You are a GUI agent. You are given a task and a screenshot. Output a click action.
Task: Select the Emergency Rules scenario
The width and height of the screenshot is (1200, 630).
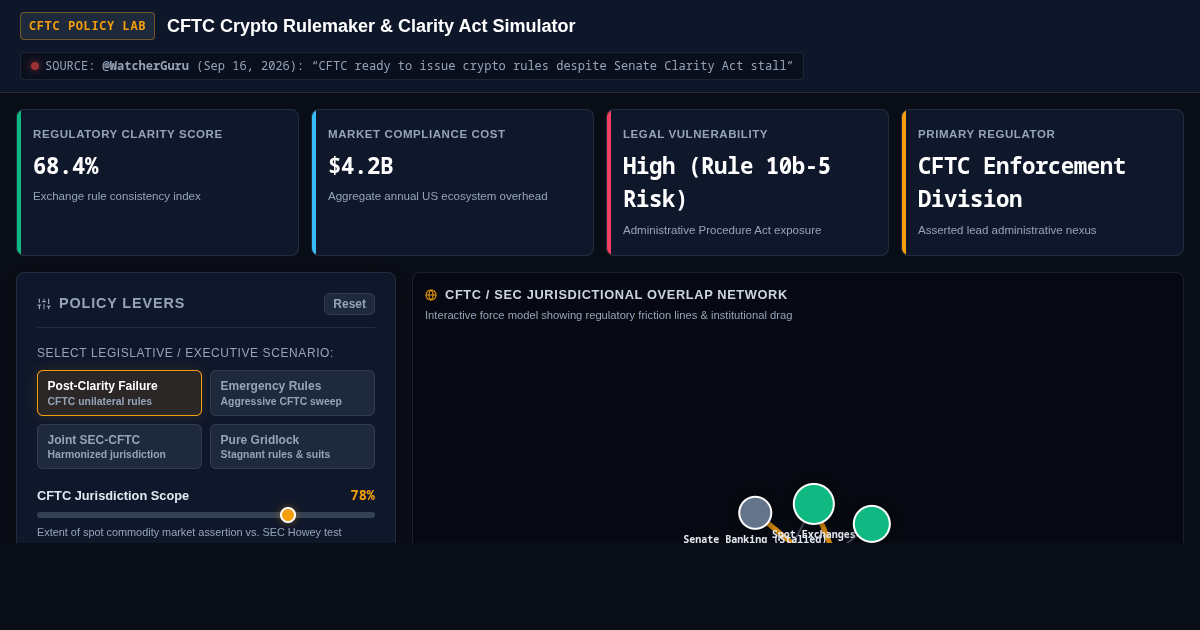click(292, 393)
